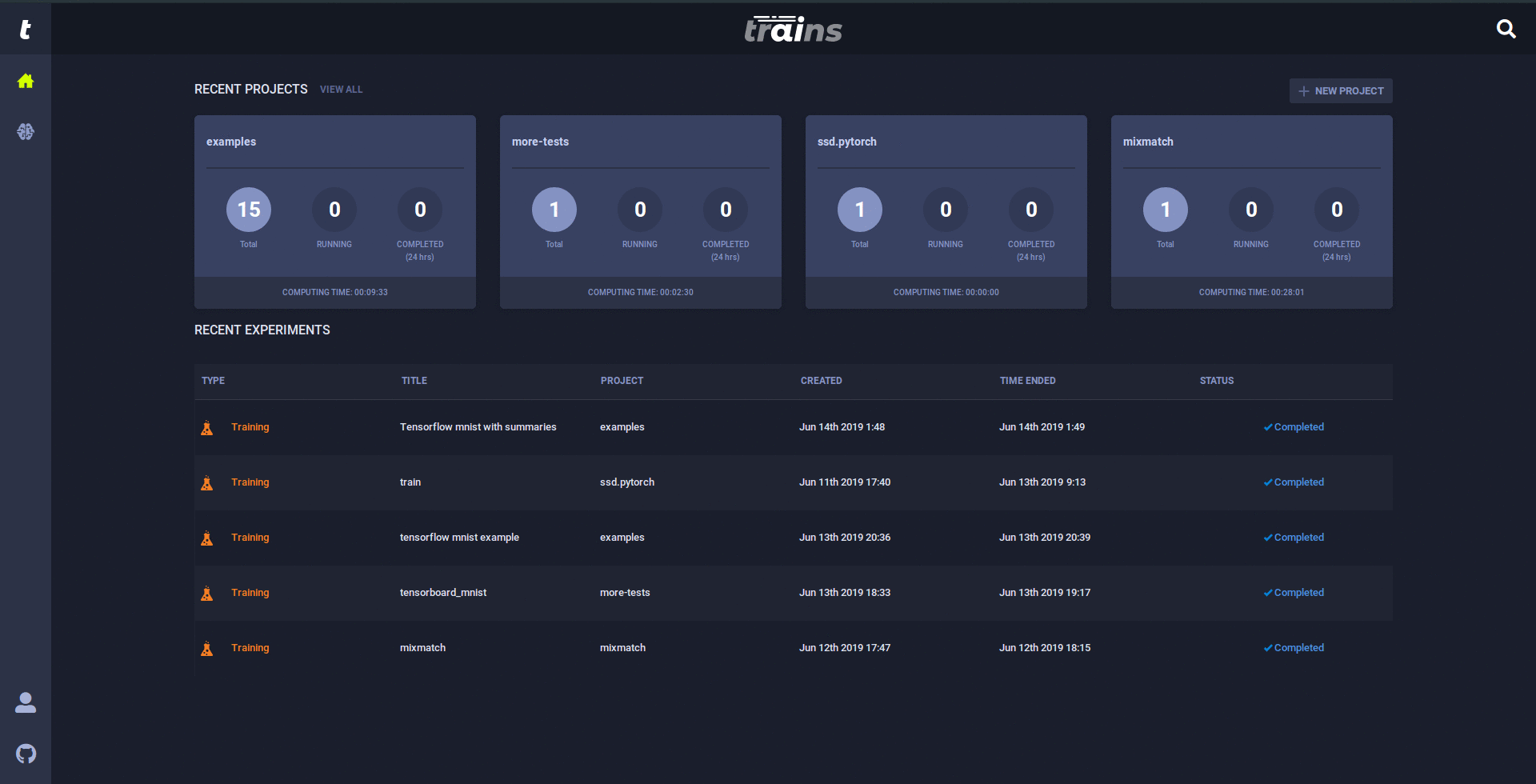1536x784 pixels.
Task: Click the search magnifier icon
Action: tap(1506, 30)
